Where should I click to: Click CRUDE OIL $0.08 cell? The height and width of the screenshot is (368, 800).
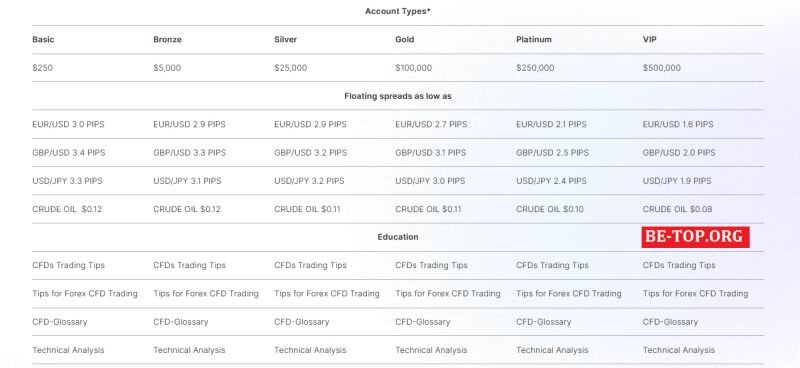point(678,209)
